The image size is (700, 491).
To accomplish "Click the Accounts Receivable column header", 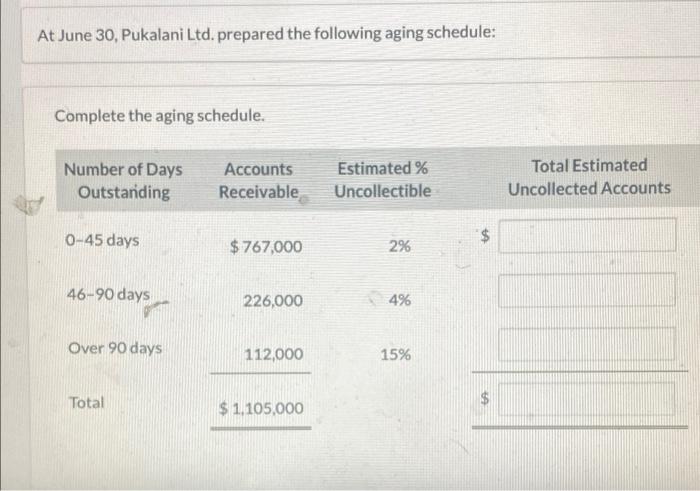I will click(x=259, y=180).
